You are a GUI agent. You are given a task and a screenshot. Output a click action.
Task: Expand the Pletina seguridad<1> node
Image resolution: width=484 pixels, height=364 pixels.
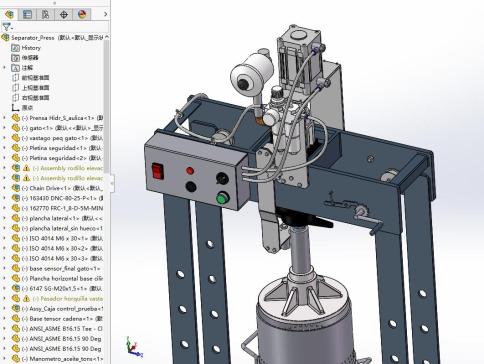coord(4,148)
